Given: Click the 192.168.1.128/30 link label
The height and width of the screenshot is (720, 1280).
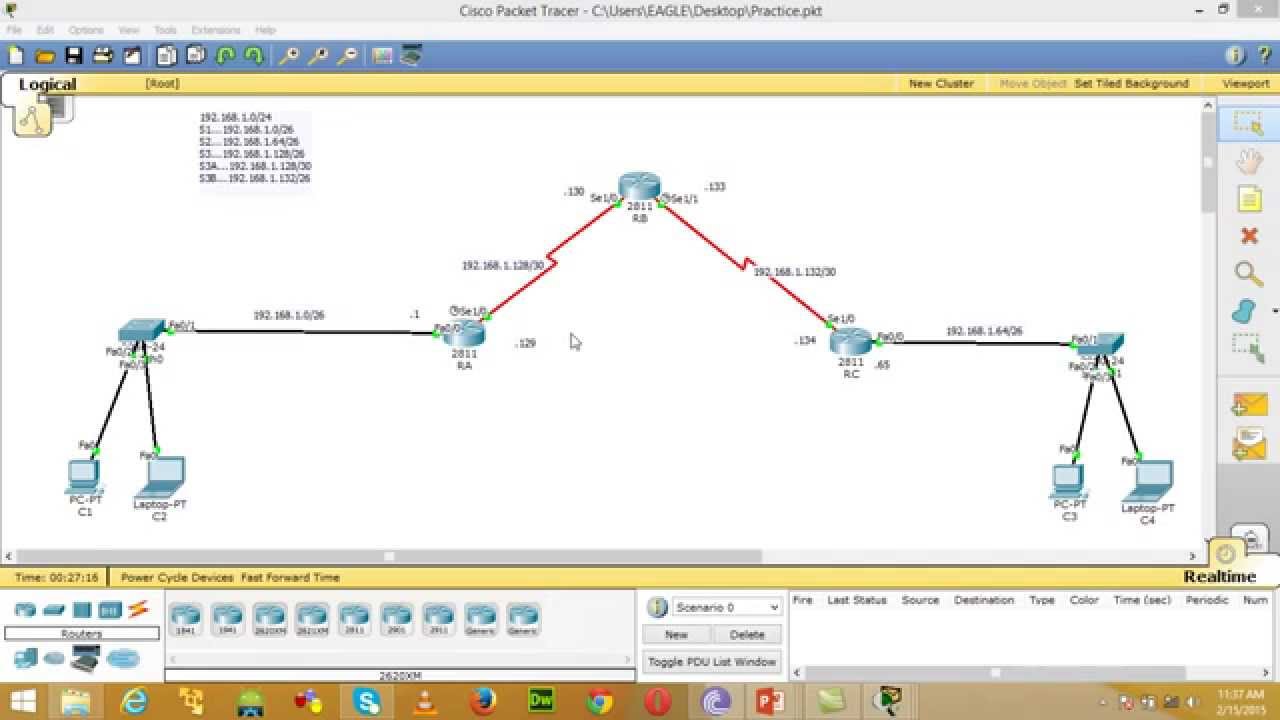Looking at the screenshot, I should pyautogui.click(x=503, y=266).
